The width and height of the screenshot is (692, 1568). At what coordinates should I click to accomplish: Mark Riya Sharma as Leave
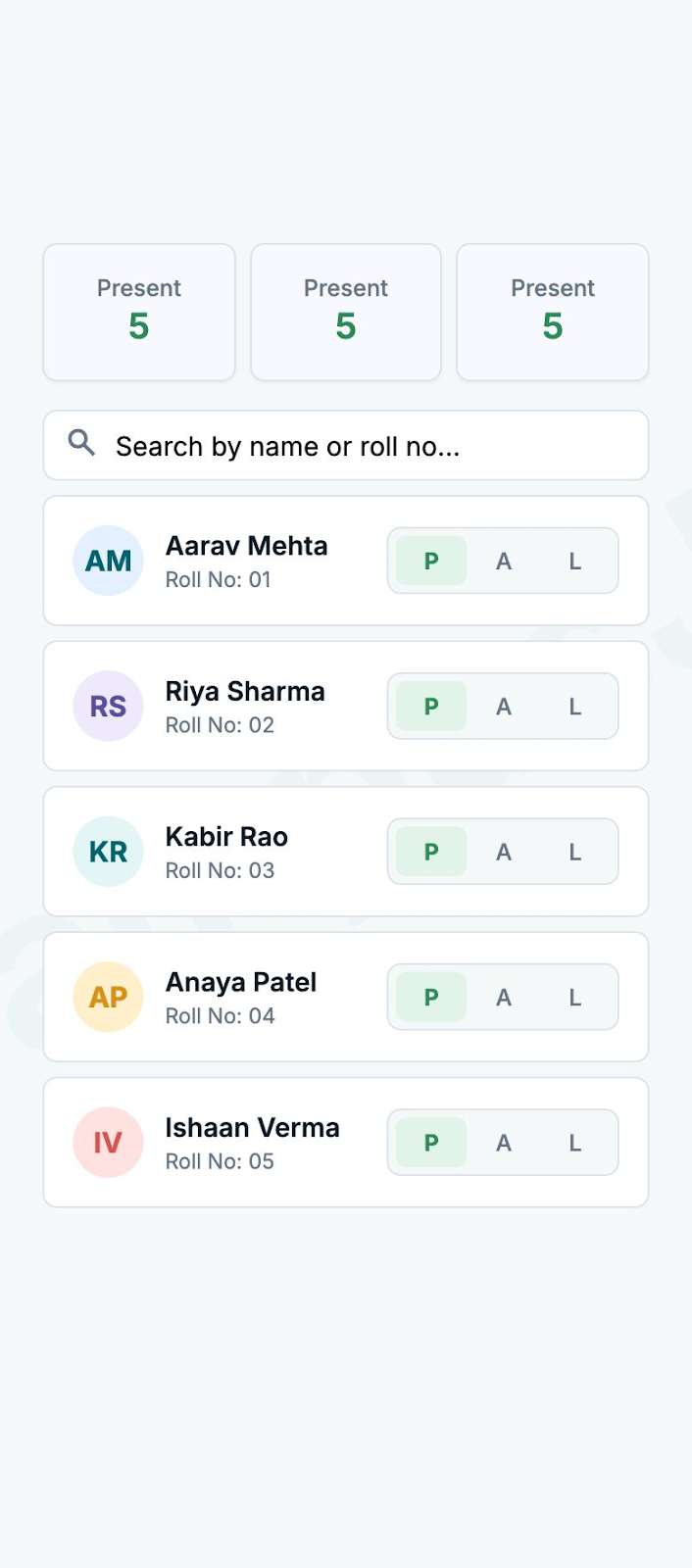575,706
